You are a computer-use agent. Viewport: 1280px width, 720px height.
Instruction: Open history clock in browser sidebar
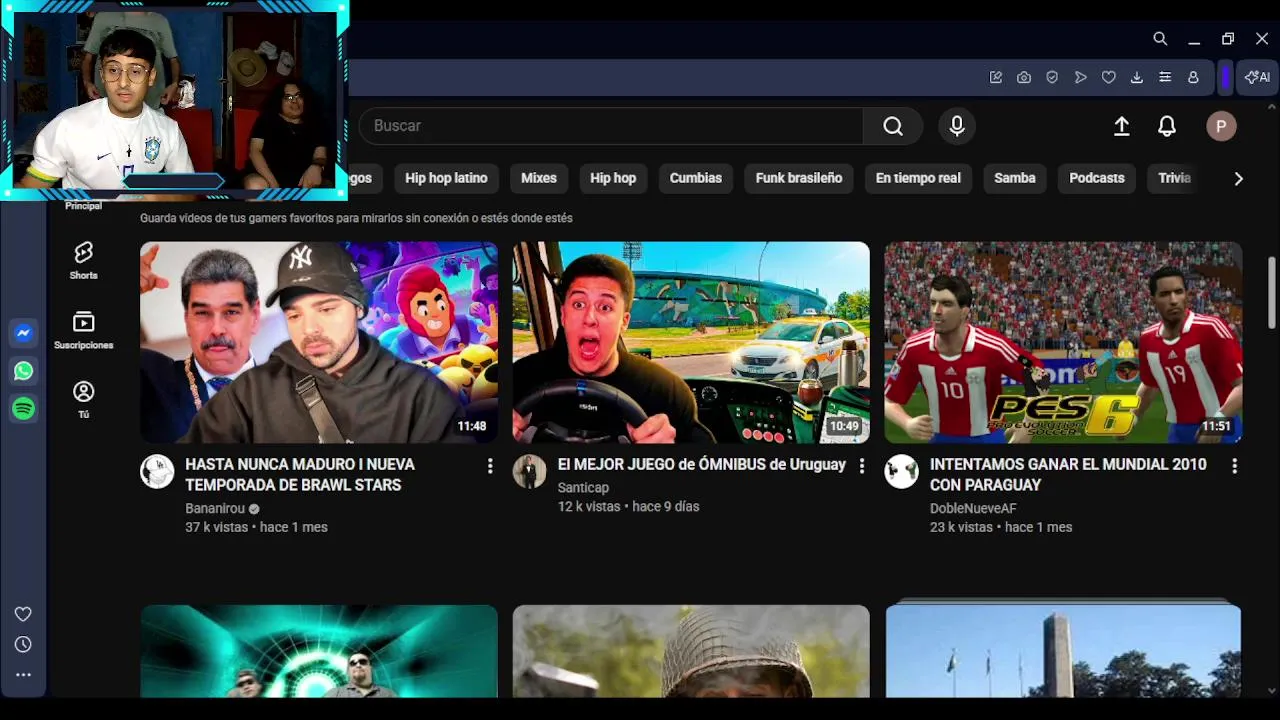[23, 645]
